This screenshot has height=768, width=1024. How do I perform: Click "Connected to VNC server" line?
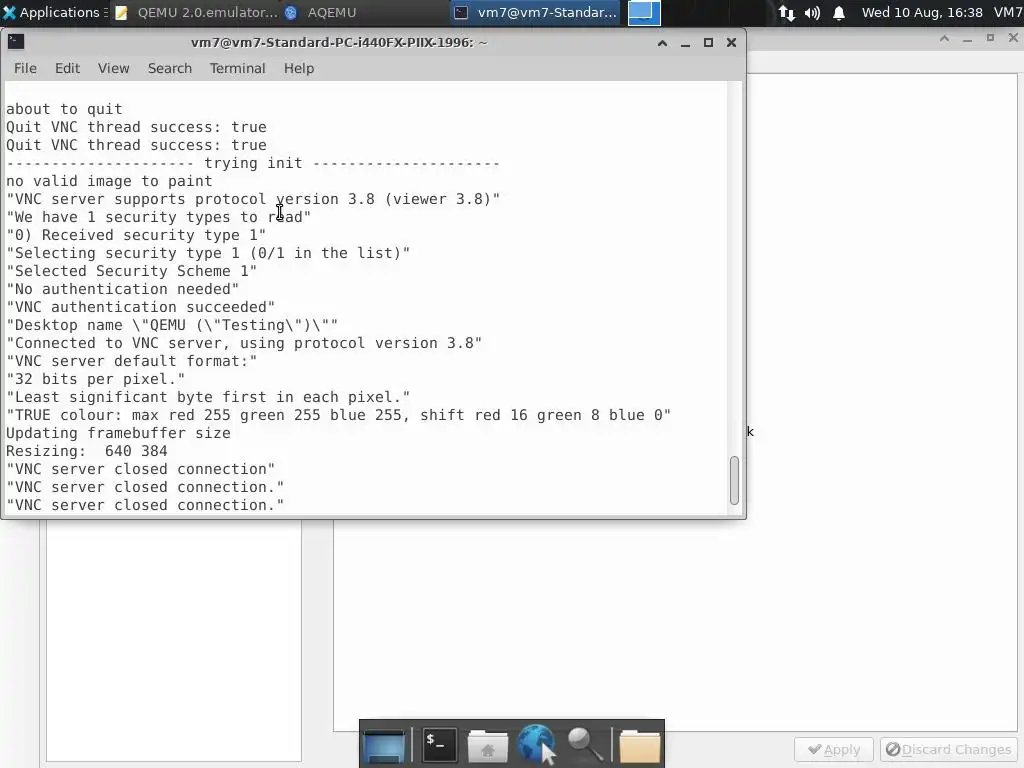[244, 343]
